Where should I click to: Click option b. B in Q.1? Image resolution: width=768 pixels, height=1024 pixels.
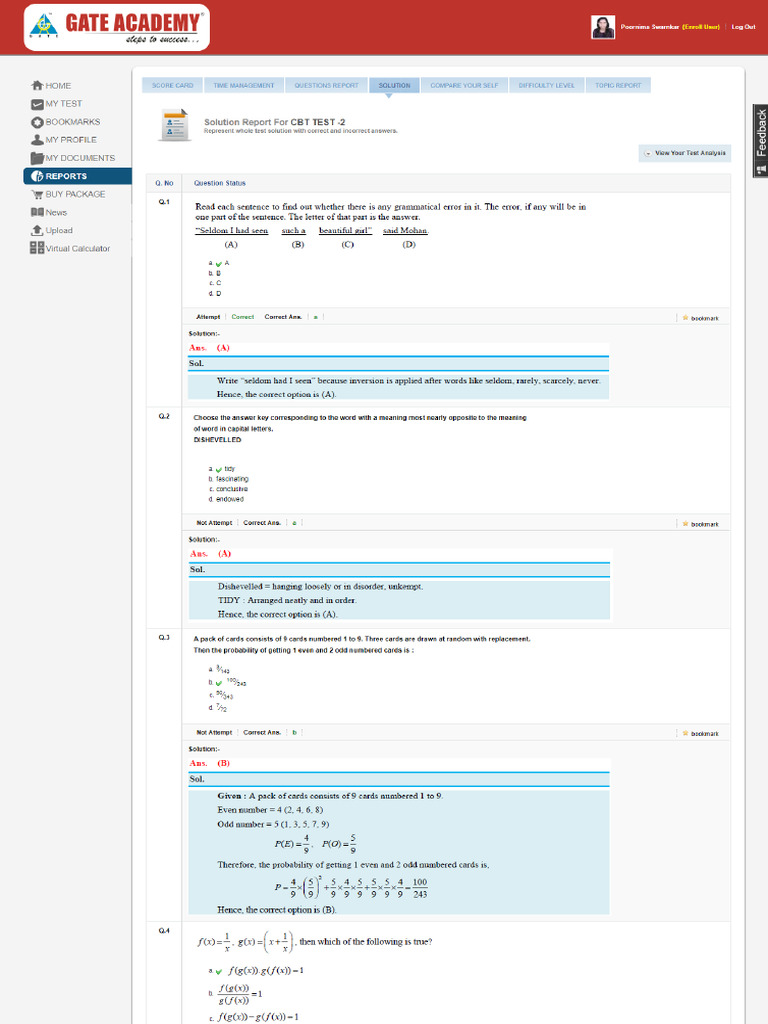click(215, 273)
